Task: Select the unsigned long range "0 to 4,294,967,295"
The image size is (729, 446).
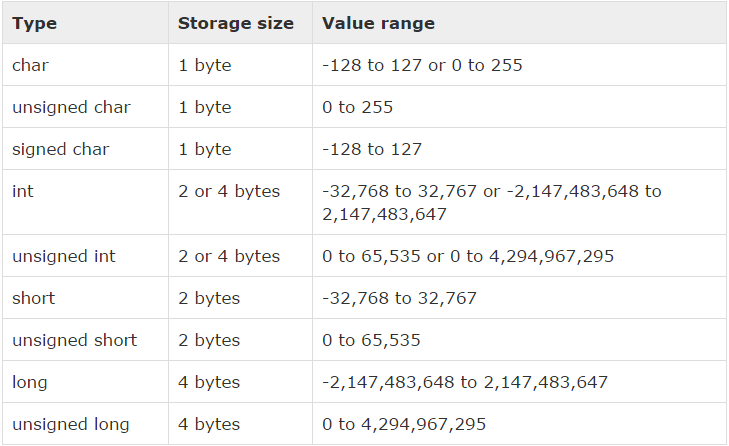Action: tap(404, 424)
